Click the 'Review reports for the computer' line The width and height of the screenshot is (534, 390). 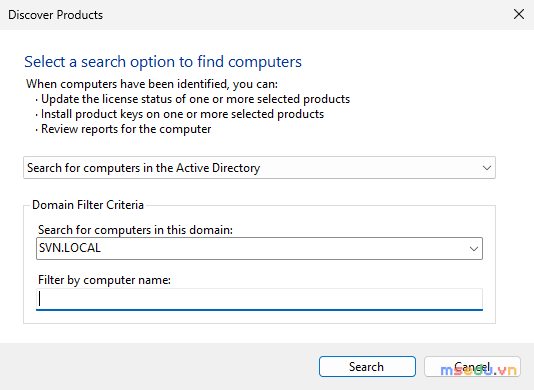[126, 129]
